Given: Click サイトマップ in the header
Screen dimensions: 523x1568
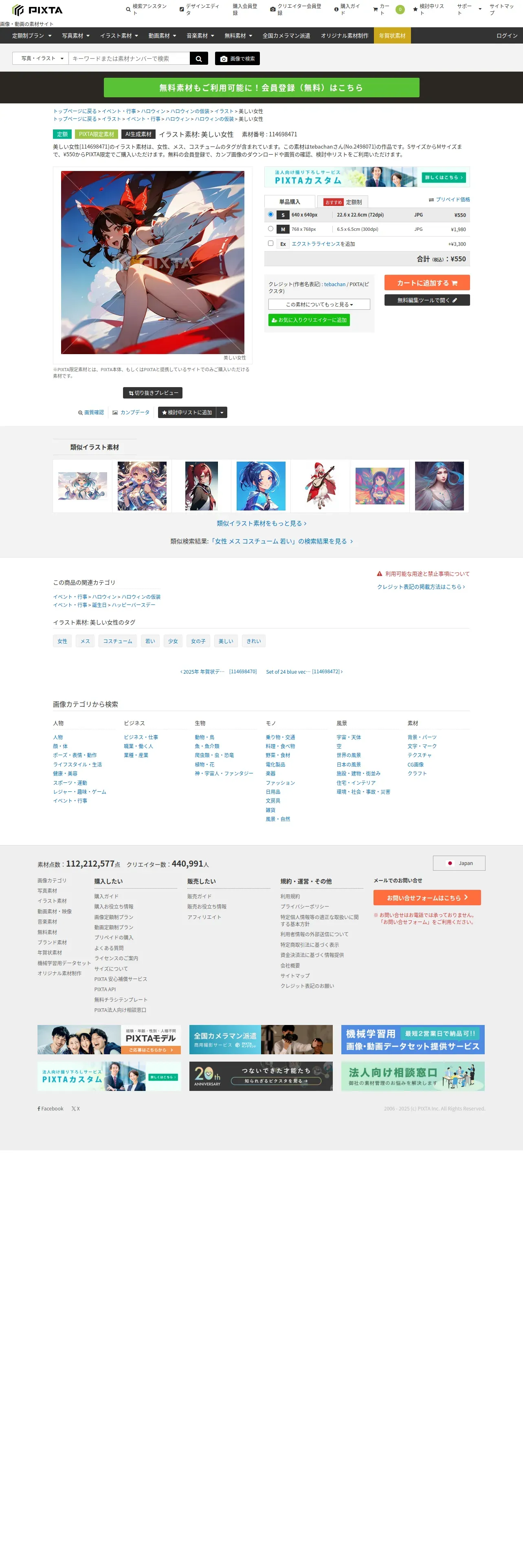Looking at the screenshot, I should (502, 9).
